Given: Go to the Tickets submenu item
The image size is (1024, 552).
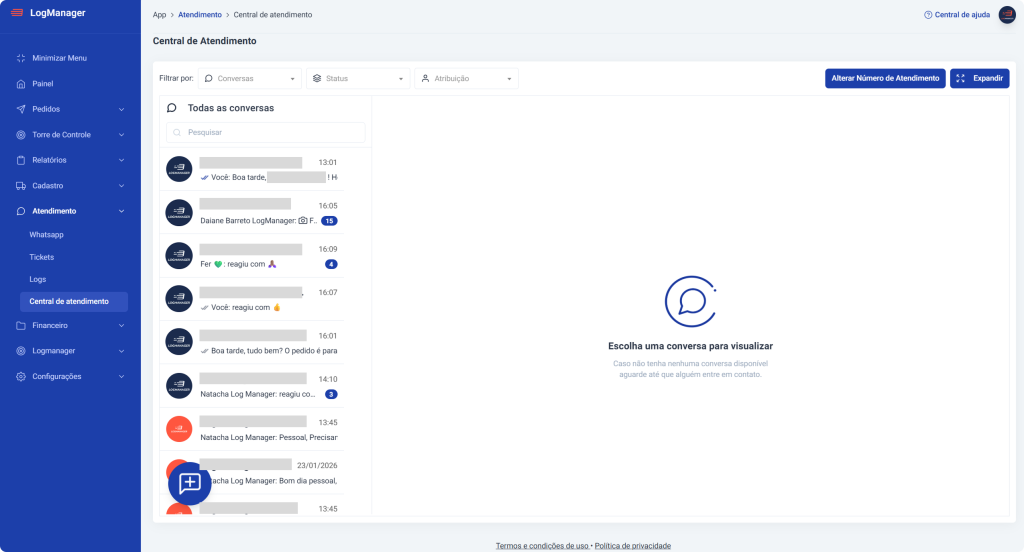Looking at the screenshot, I should 42,257.
